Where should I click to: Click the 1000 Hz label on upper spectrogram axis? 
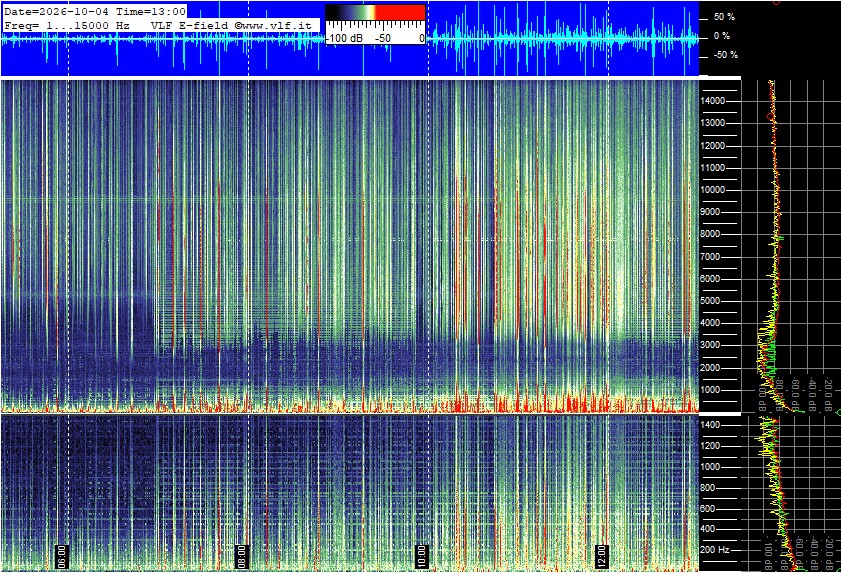point(713,390)
